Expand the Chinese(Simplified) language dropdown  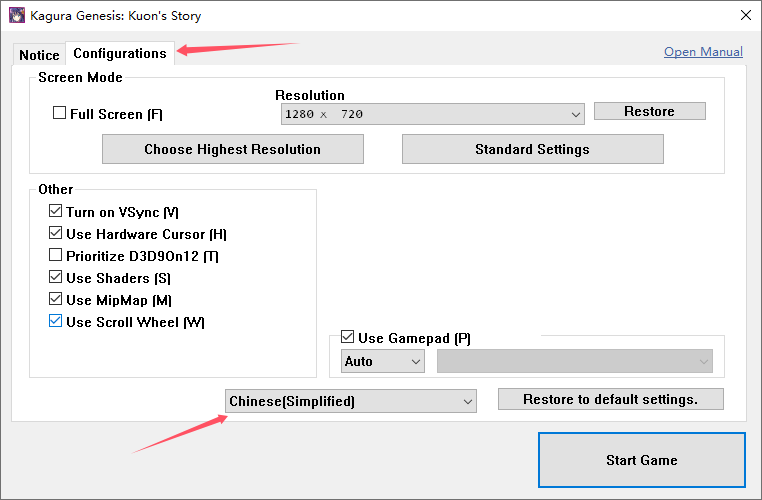(351, 401)
